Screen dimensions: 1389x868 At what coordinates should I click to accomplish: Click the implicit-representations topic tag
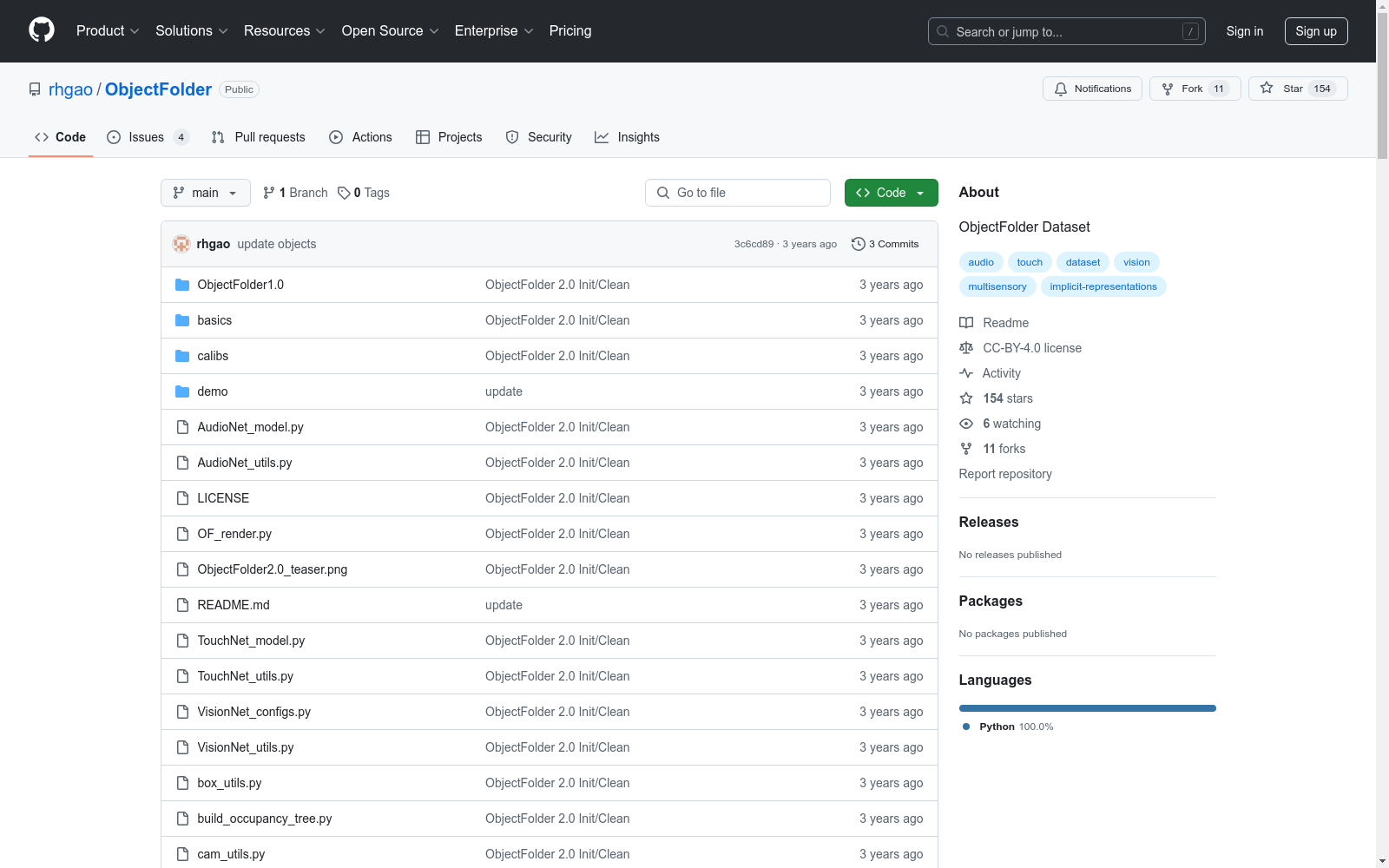pyautogui.click(x=1103, y=286)
